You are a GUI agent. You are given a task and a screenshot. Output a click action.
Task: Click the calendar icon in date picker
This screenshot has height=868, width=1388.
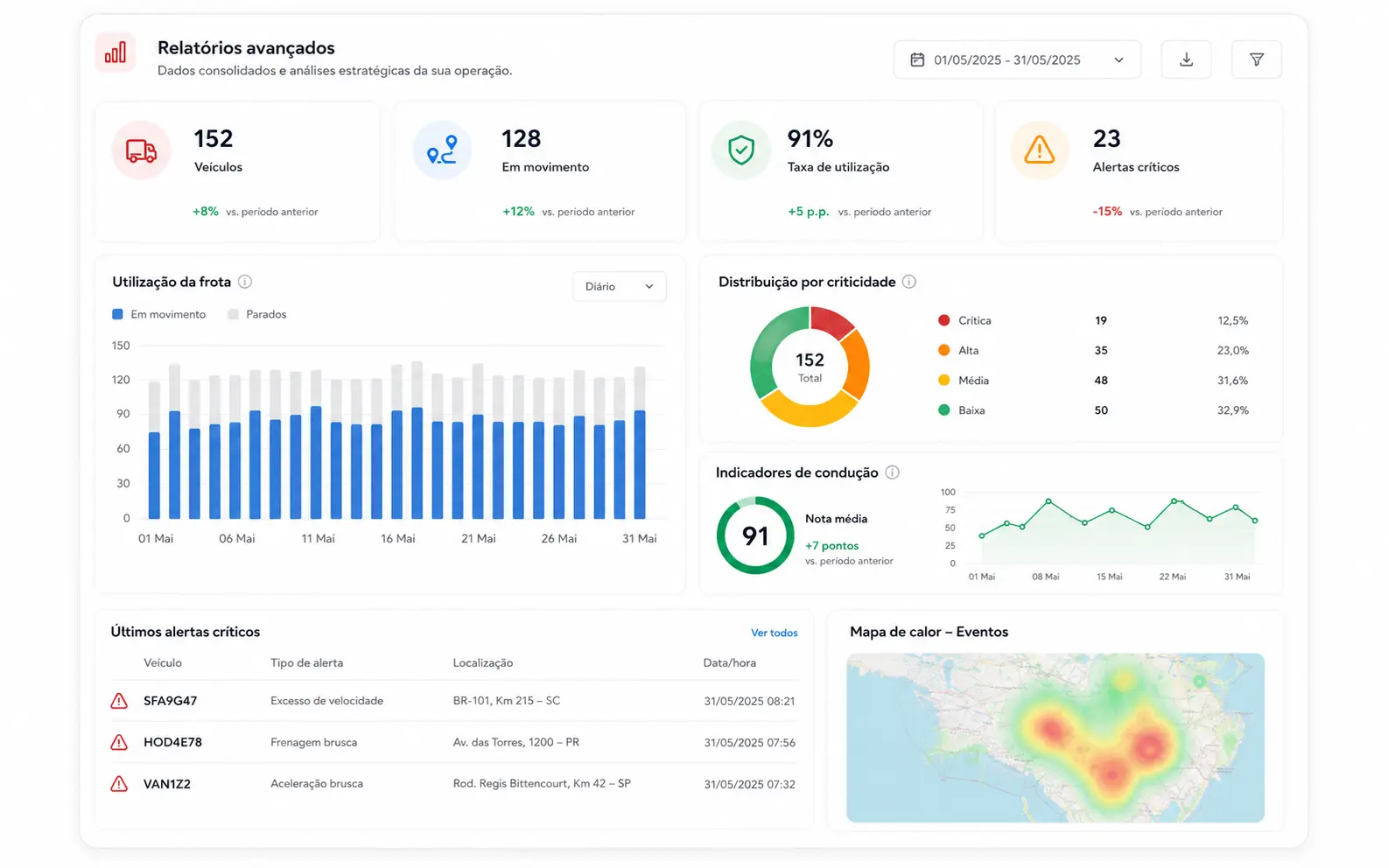pyautogui.click(x=917, y=59)
